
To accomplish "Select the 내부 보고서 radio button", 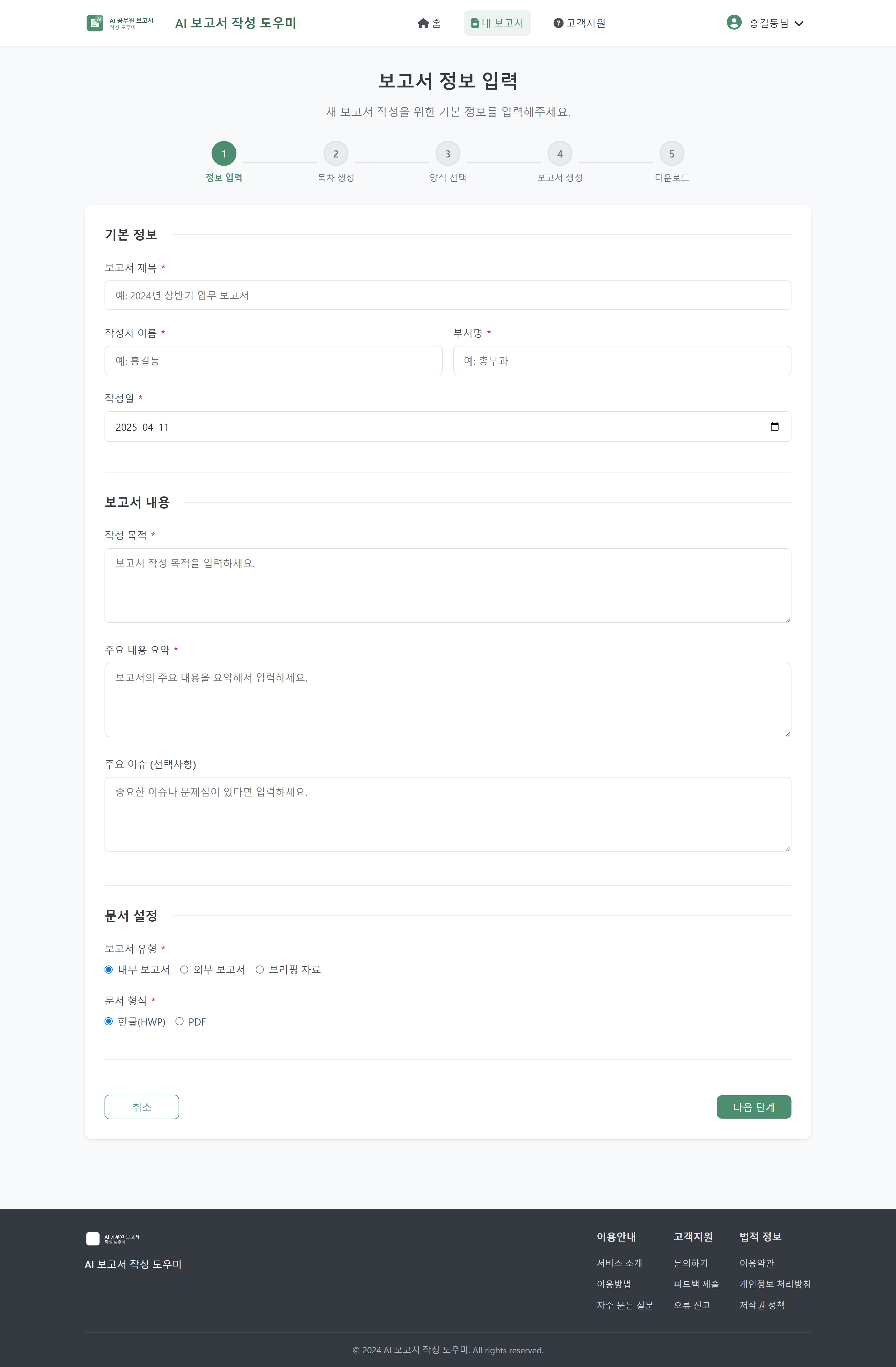I will 109,970.
